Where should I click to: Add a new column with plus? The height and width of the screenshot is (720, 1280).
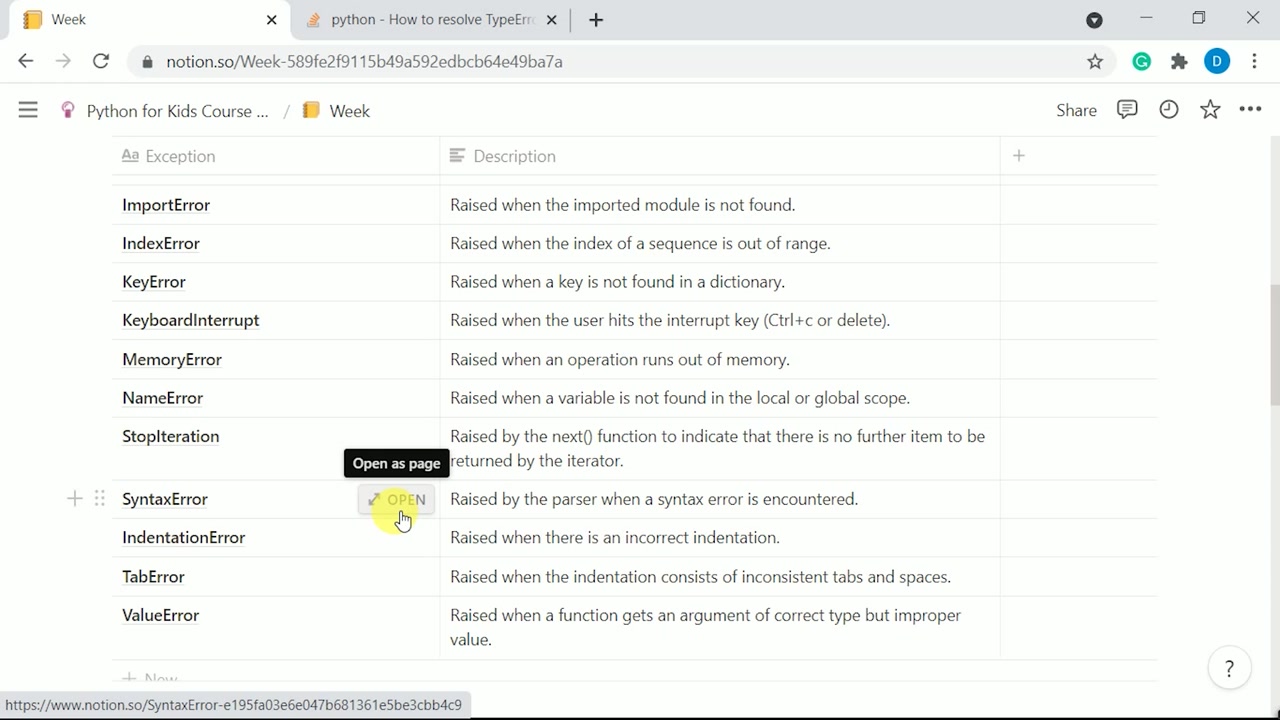[x=1018, y=156]
